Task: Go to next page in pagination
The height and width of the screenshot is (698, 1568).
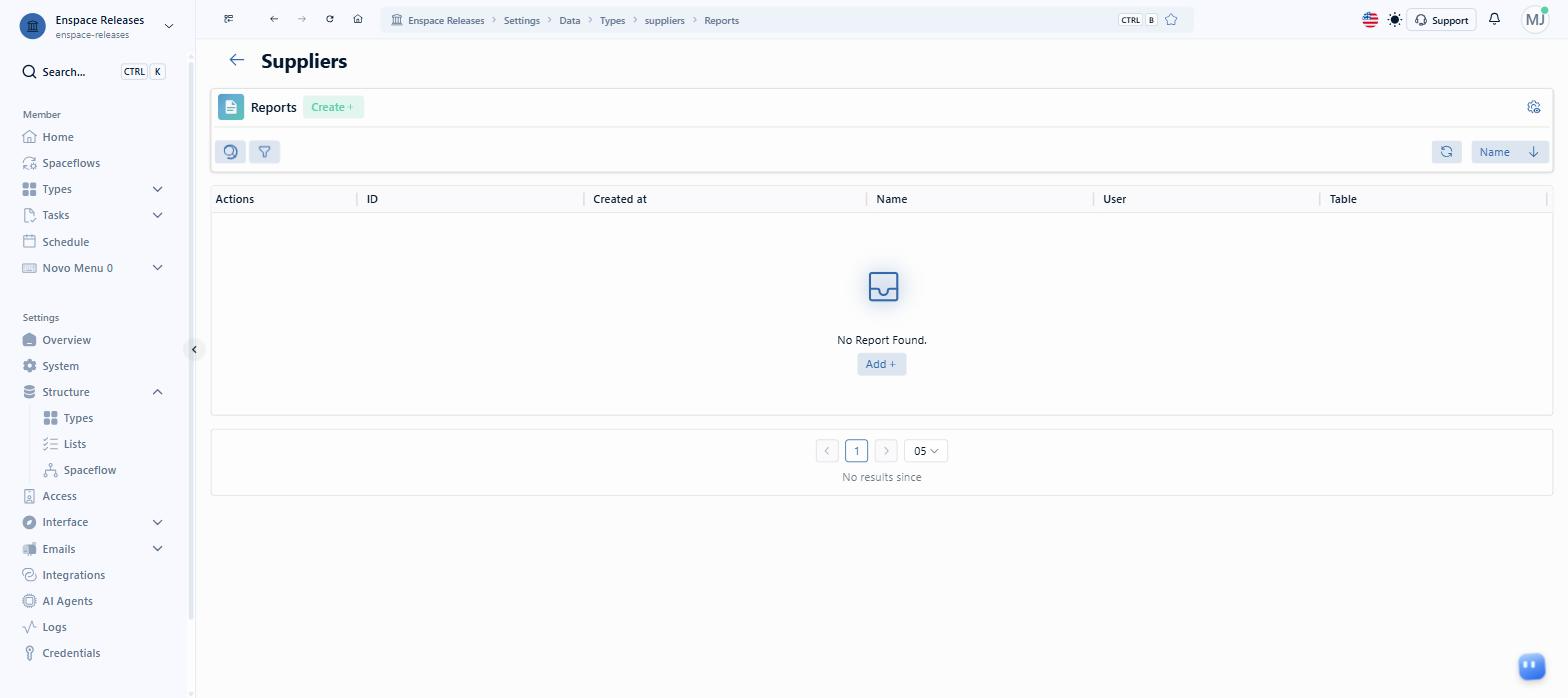Action: point(886,451)
